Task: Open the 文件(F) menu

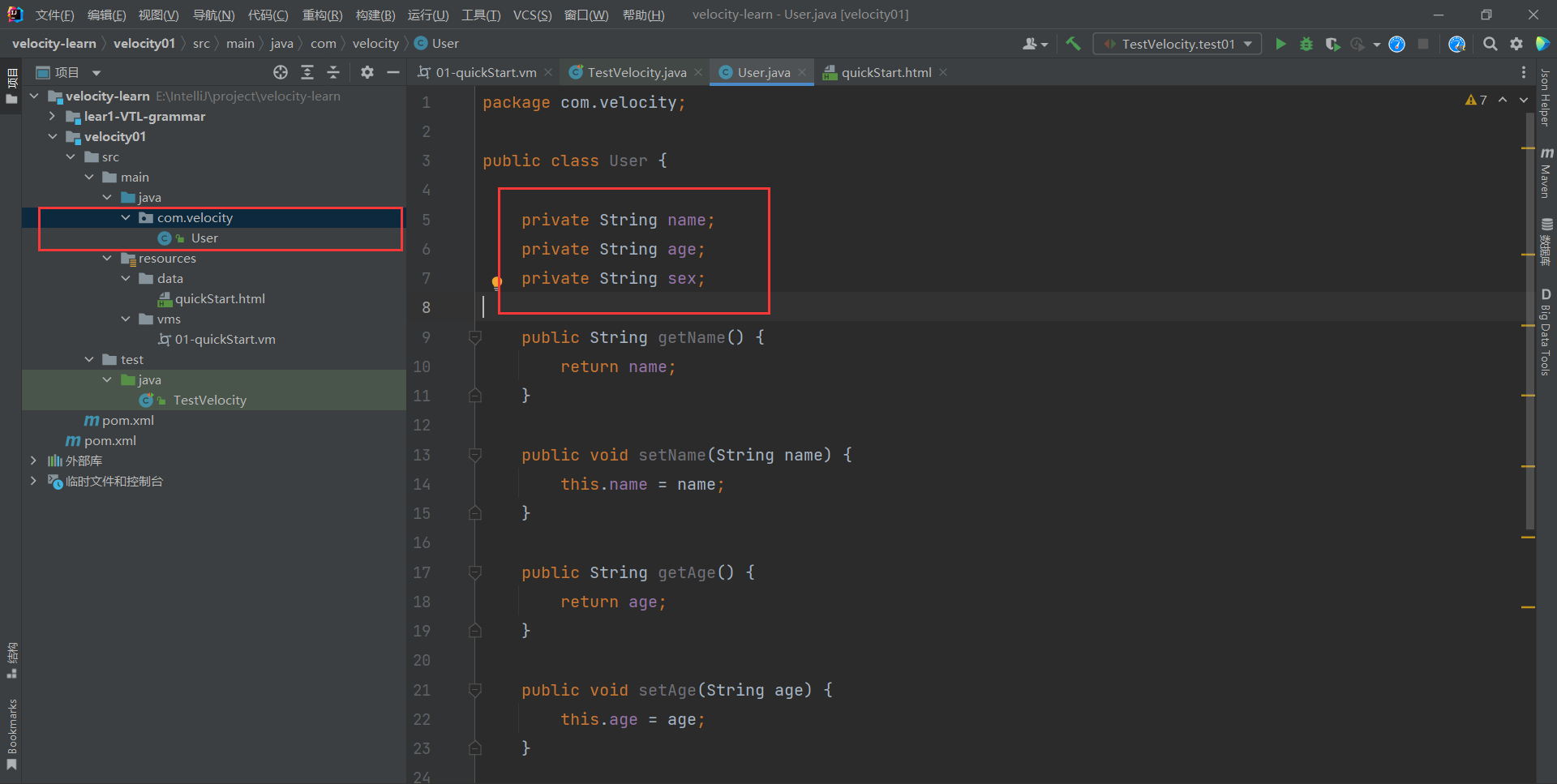Action: pos(54,15)
